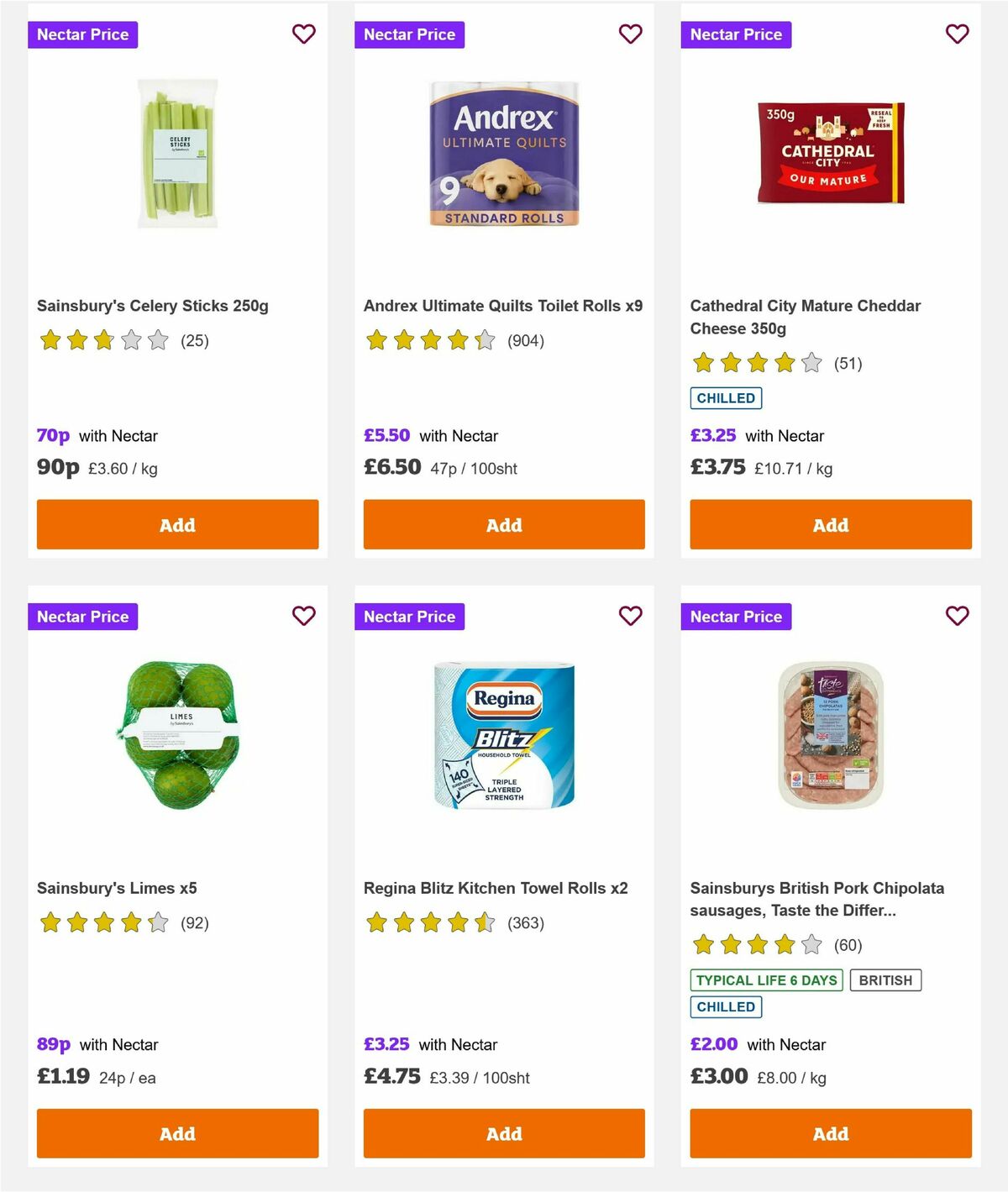This screenshot has width=1008, height=1192.
Task: Click the star rating on Regina Blitz towels
Action: (430, 922)
